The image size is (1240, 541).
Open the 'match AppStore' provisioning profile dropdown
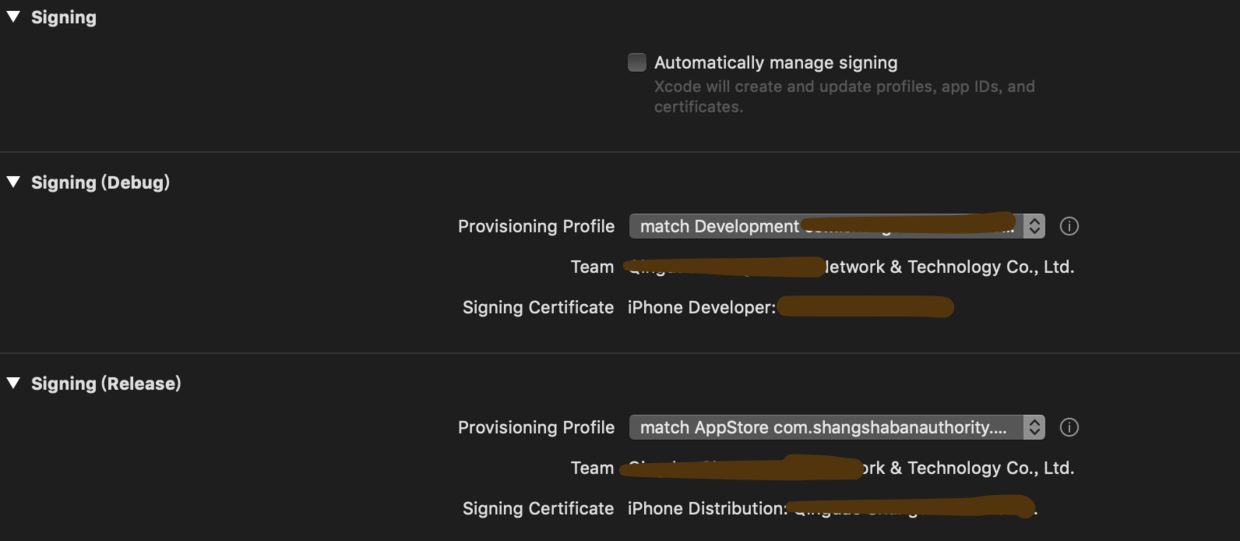point(825,427)
